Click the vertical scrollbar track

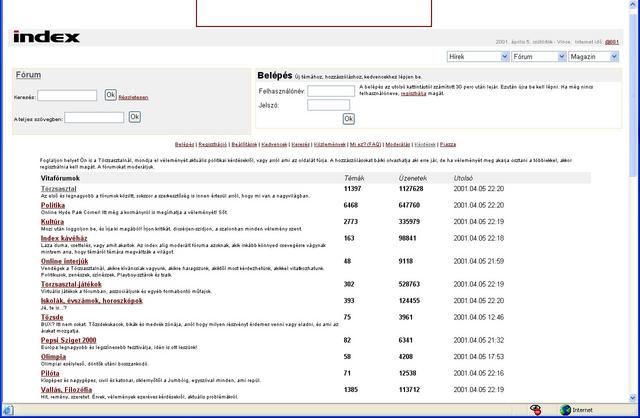[633, 286]
